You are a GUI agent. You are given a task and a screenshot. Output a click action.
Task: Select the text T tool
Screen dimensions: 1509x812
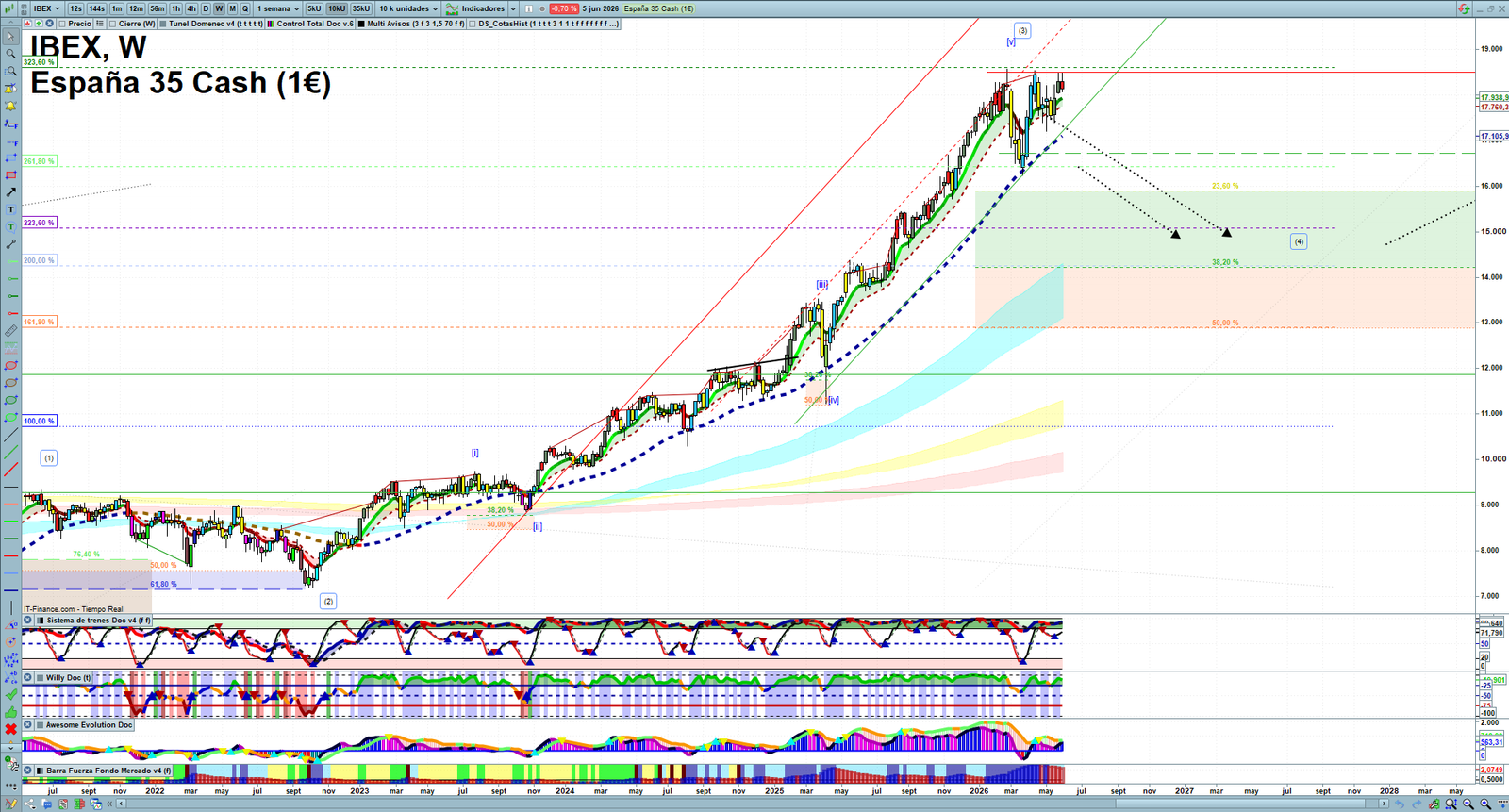(x=10, y=209)
